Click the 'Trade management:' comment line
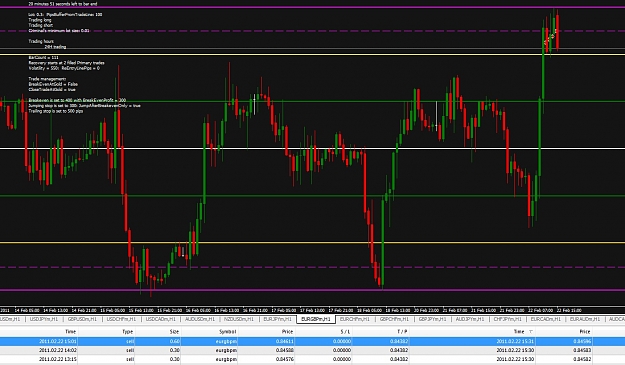 point(47,79)
